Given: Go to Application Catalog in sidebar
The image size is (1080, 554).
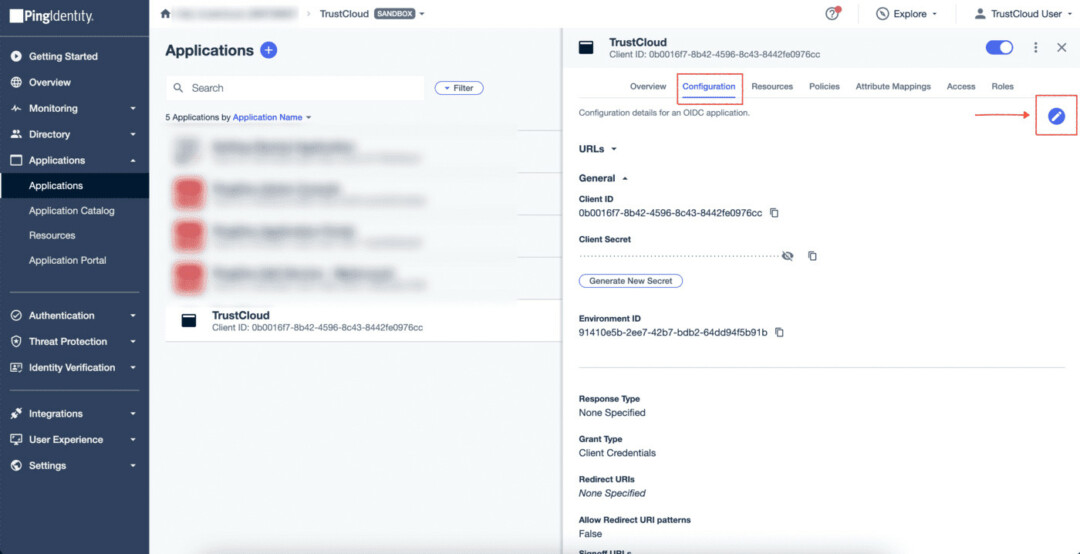Looking at the screenshot, I should tap(72, 211).
